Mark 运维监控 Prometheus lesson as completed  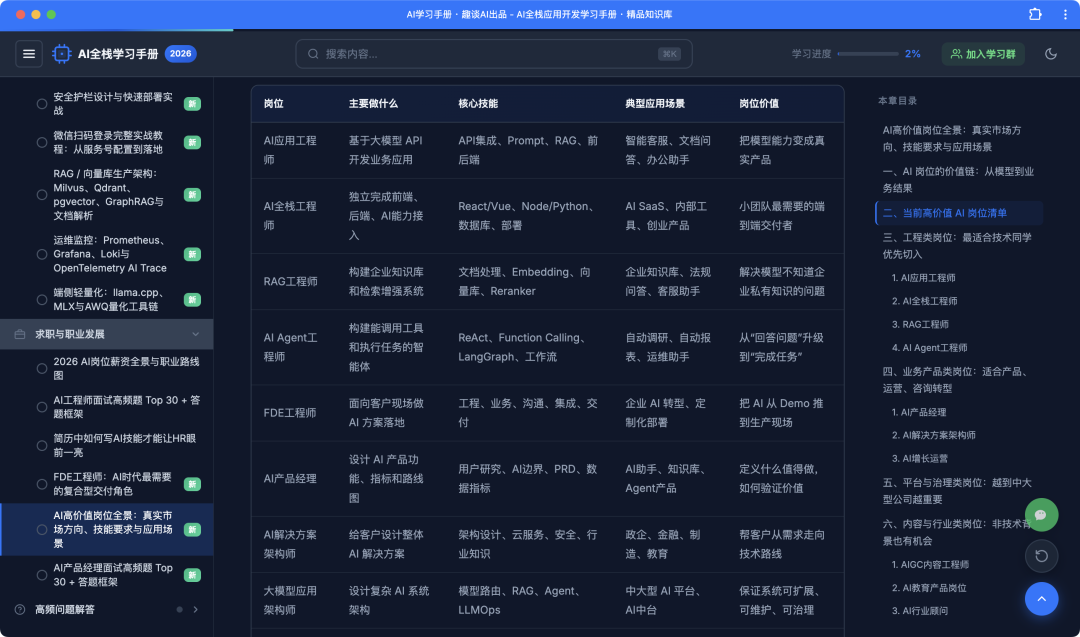[42, 254]
